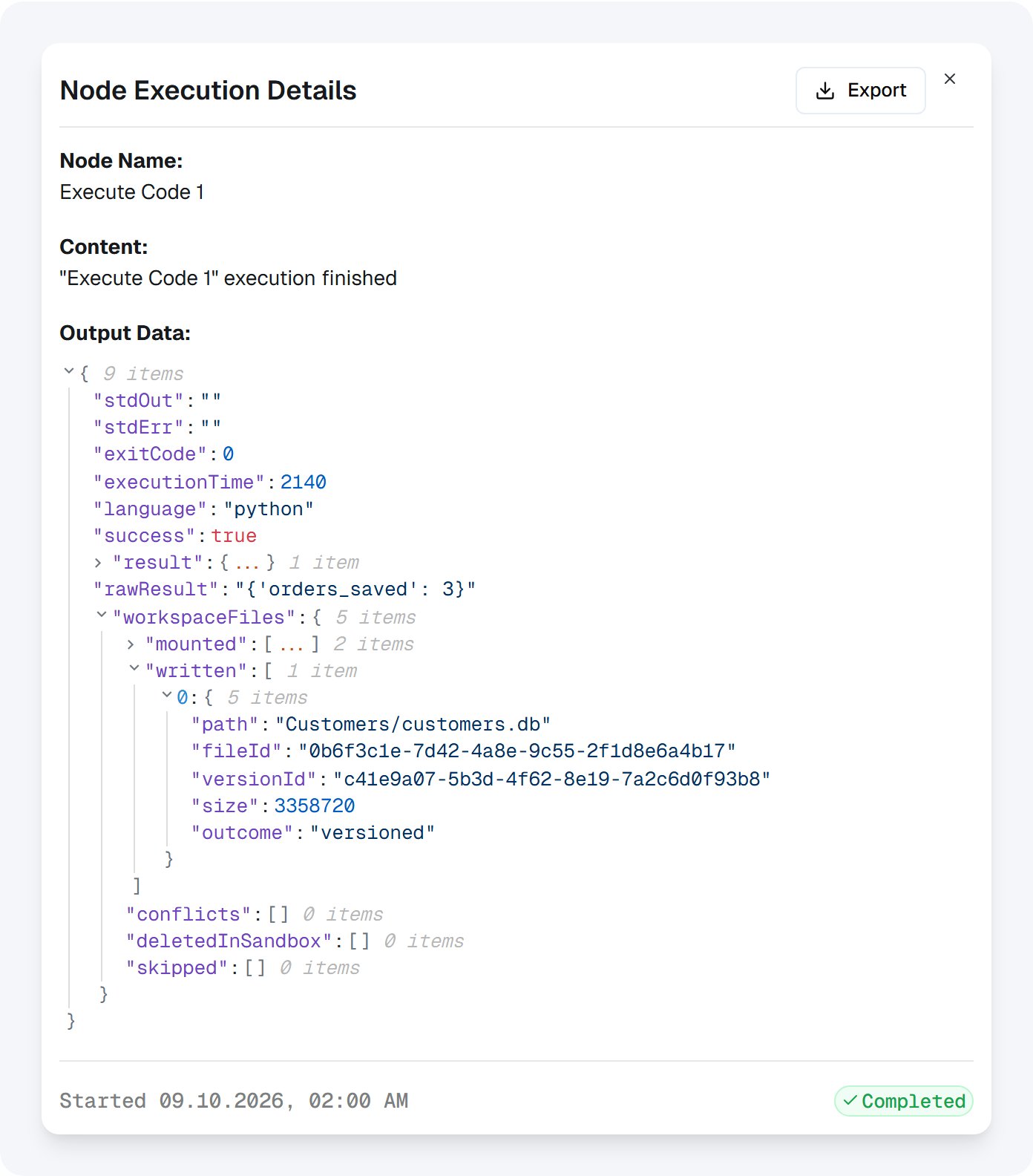The height and width of the screenshot is (1176, 1033).
Task: Close the Node Execution Details dialog
Action: (x=950, y=79)
